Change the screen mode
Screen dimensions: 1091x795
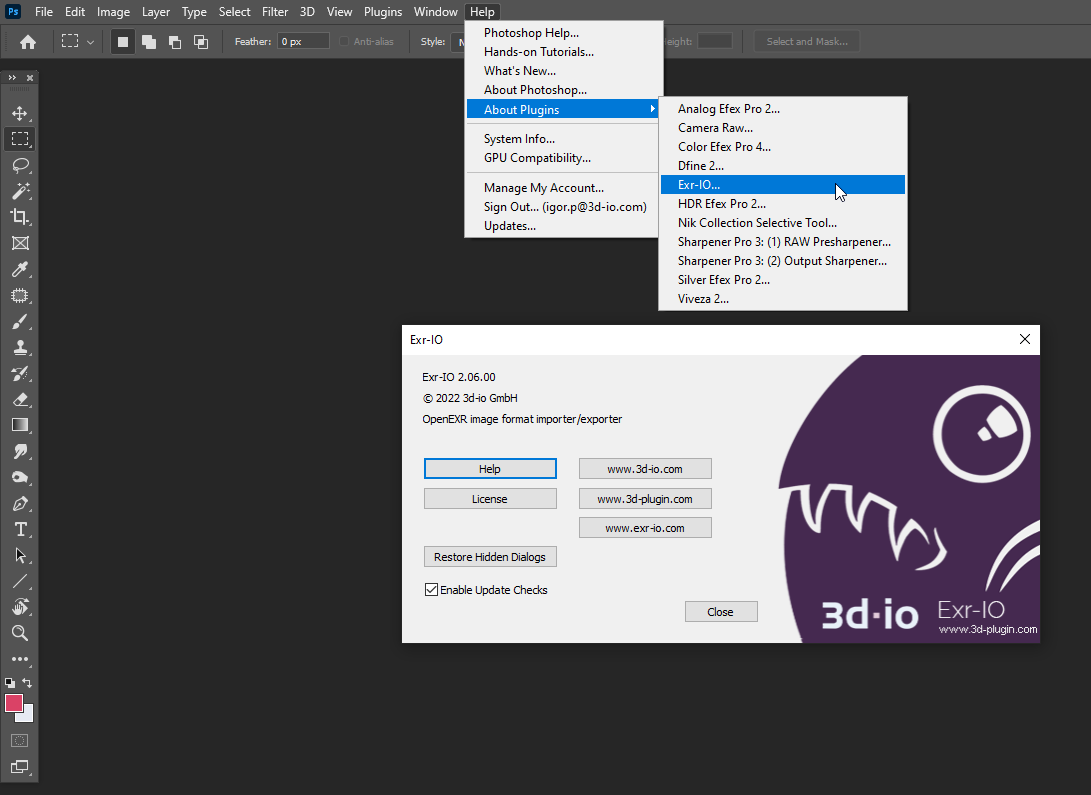pyautogui.click(x=19, y=767)
